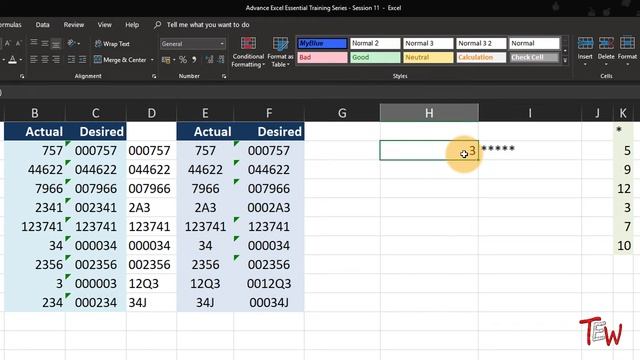640x360 pixels.
Task: Open the Conditional Formatting menu
Action: [248, 52]
